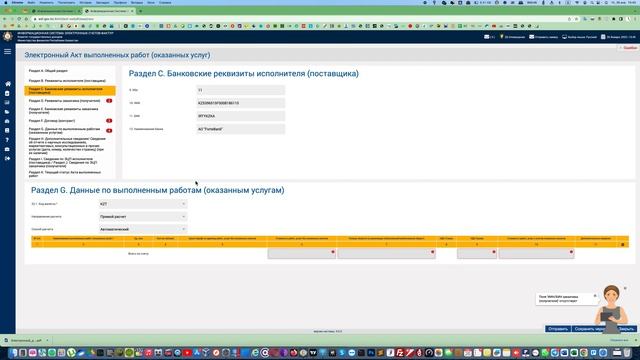Click the second grey total field under table
Image resolution: width=640 pixels, height=360 pixels.
[386, 254]
